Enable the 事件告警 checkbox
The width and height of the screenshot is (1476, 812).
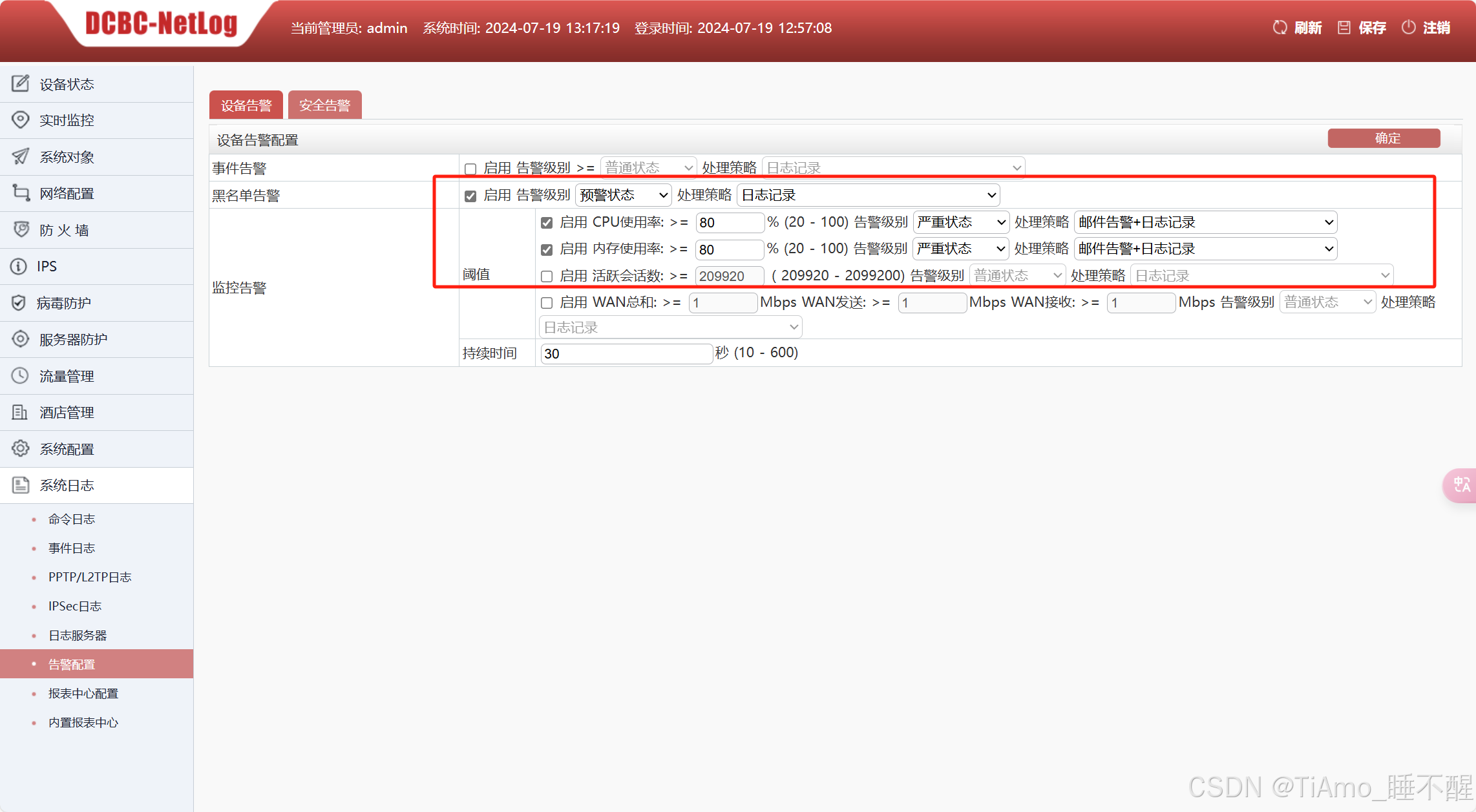[470, 169]
